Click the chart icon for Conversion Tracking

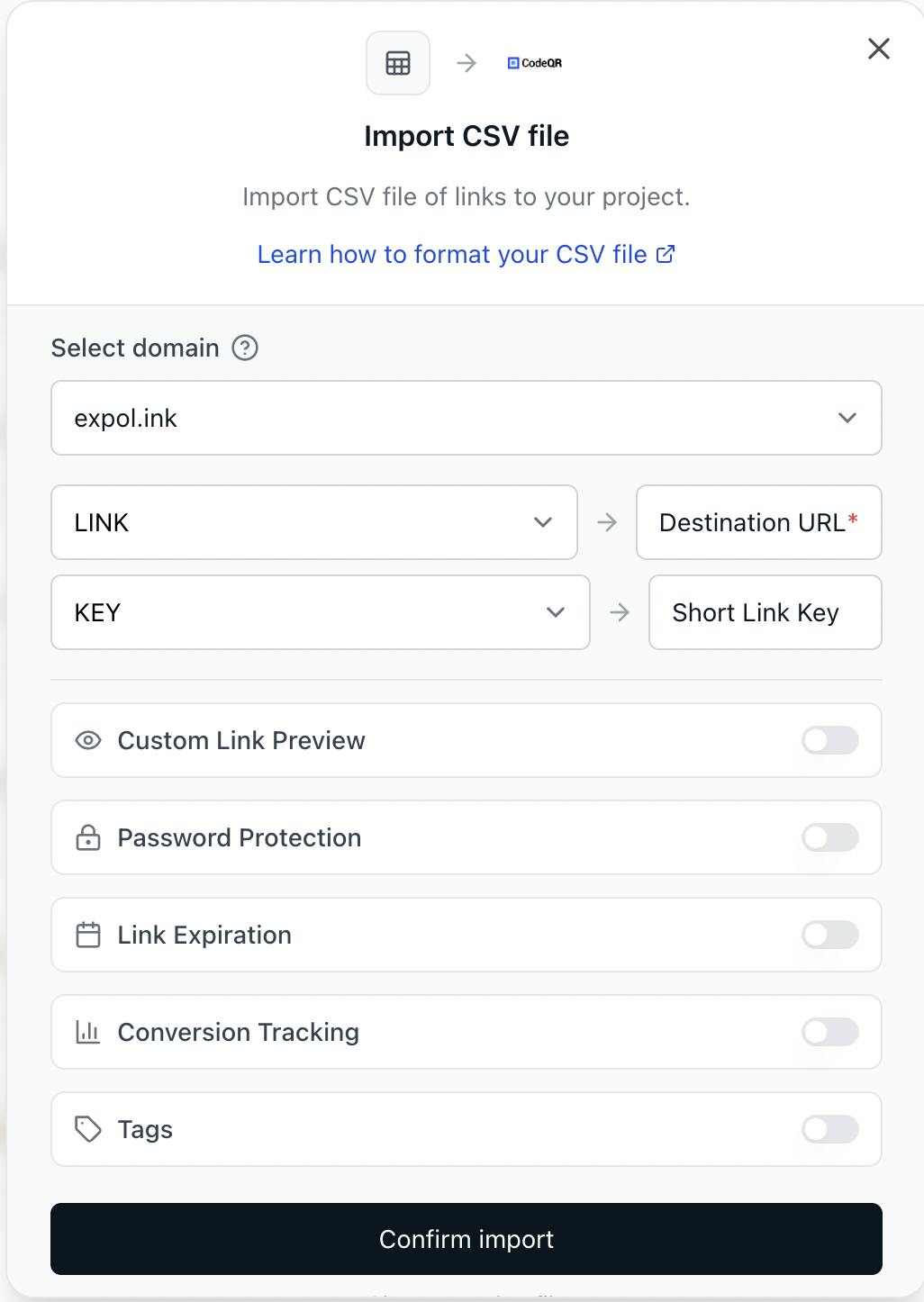tap(88, 1032)
